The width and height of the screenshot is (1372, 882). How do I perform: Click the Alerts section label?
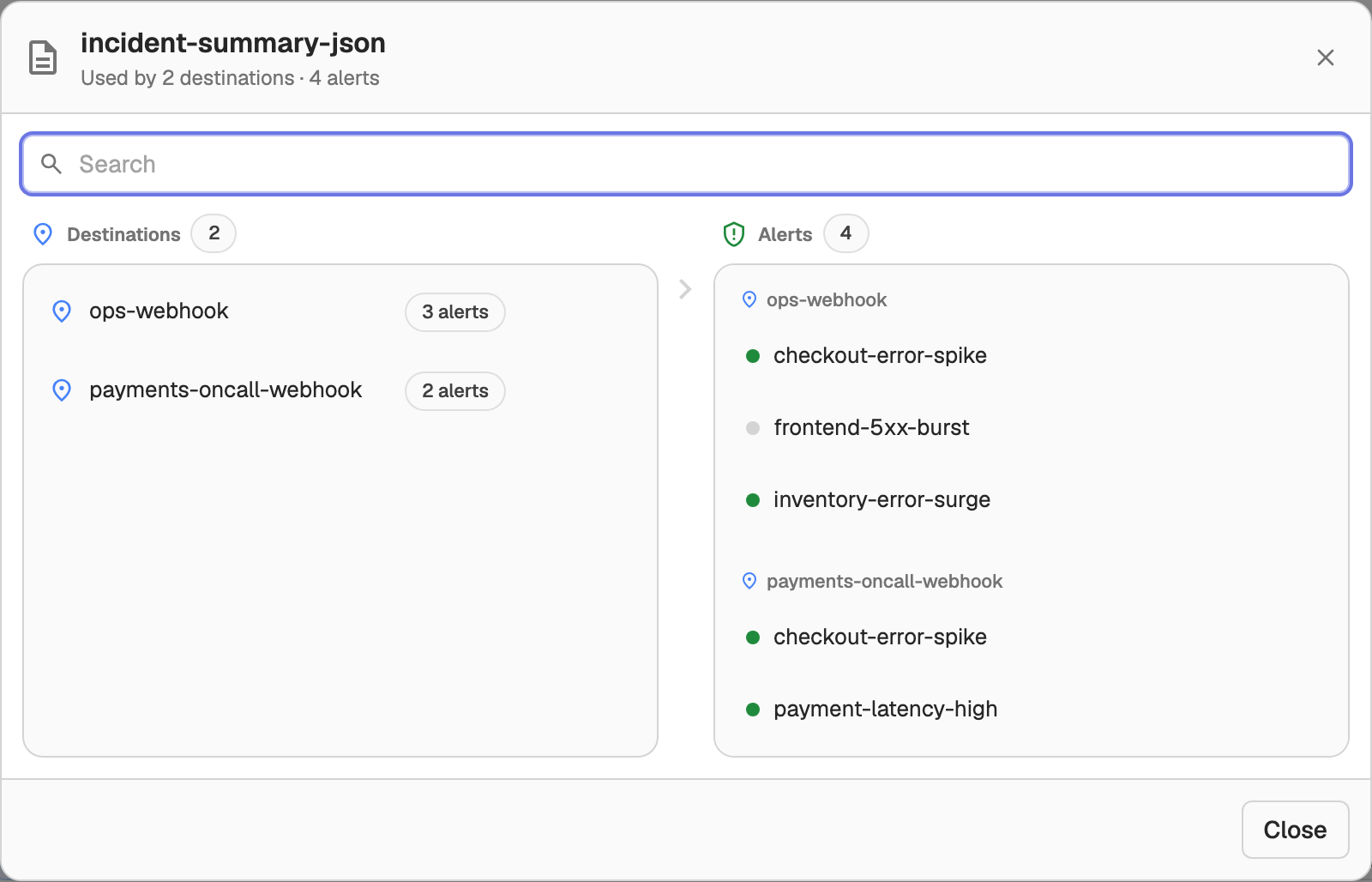click(785, 234)
